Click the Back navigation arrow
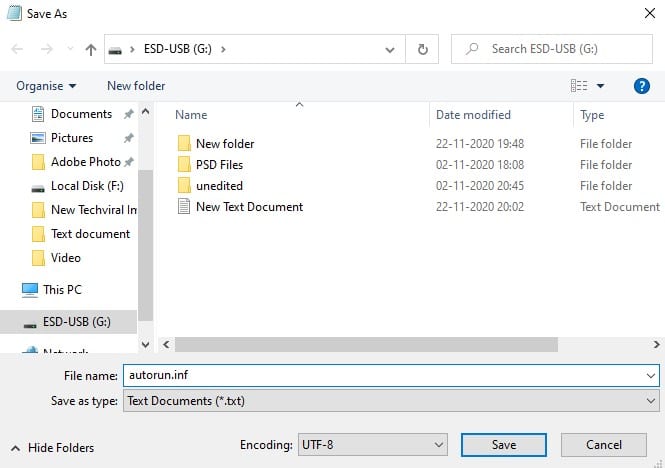 coord(18,49)
